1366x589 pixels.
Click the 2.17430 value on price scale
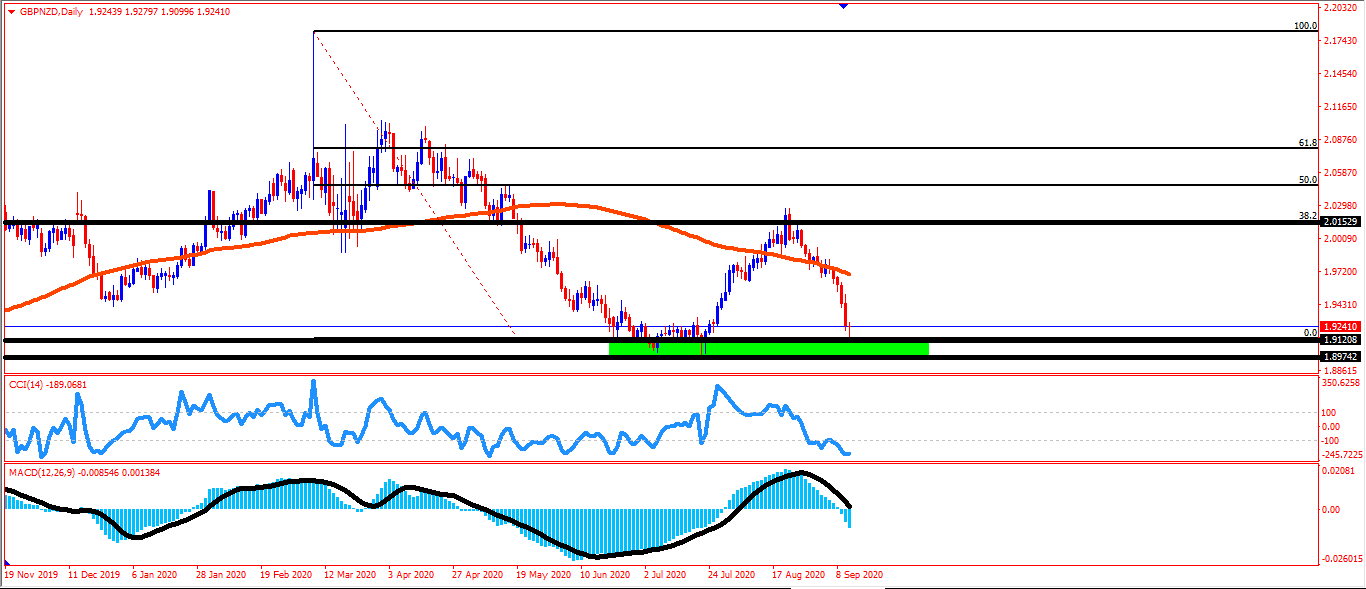1338,41
